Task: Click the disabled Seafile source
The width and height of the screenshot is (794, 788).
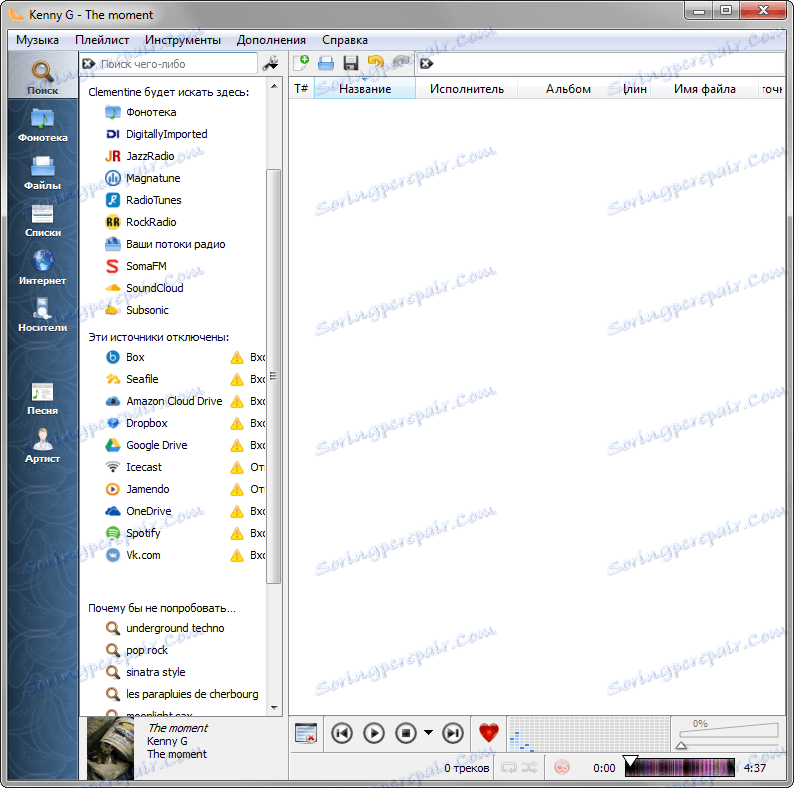Action: coord(131,379)
